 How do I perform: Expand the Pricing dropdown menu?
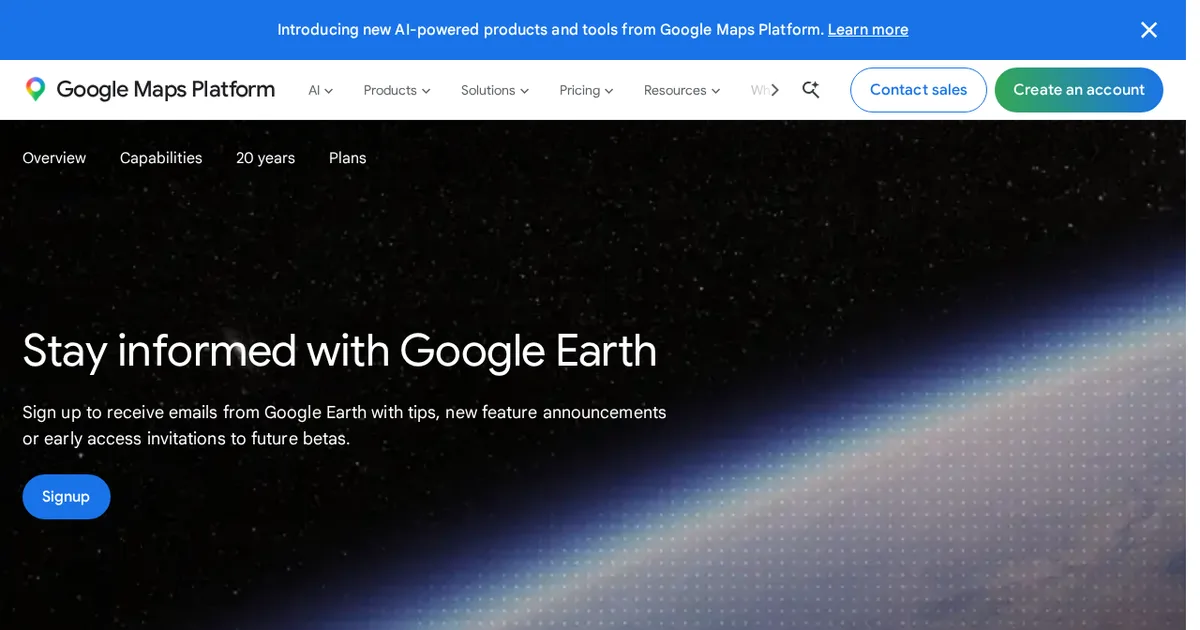tap(586, 90)
